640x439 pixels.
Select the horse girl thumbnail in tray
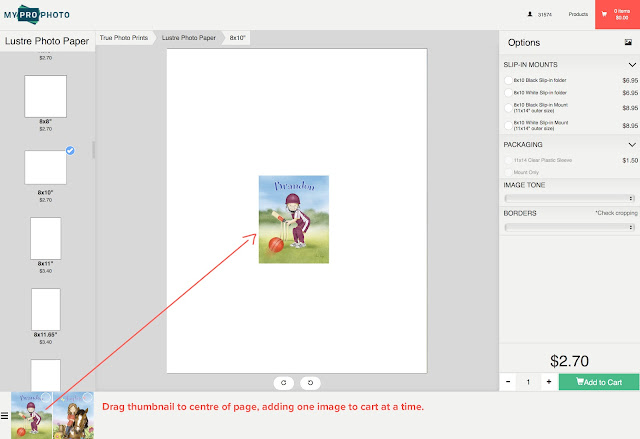click(x=73, y=415)
